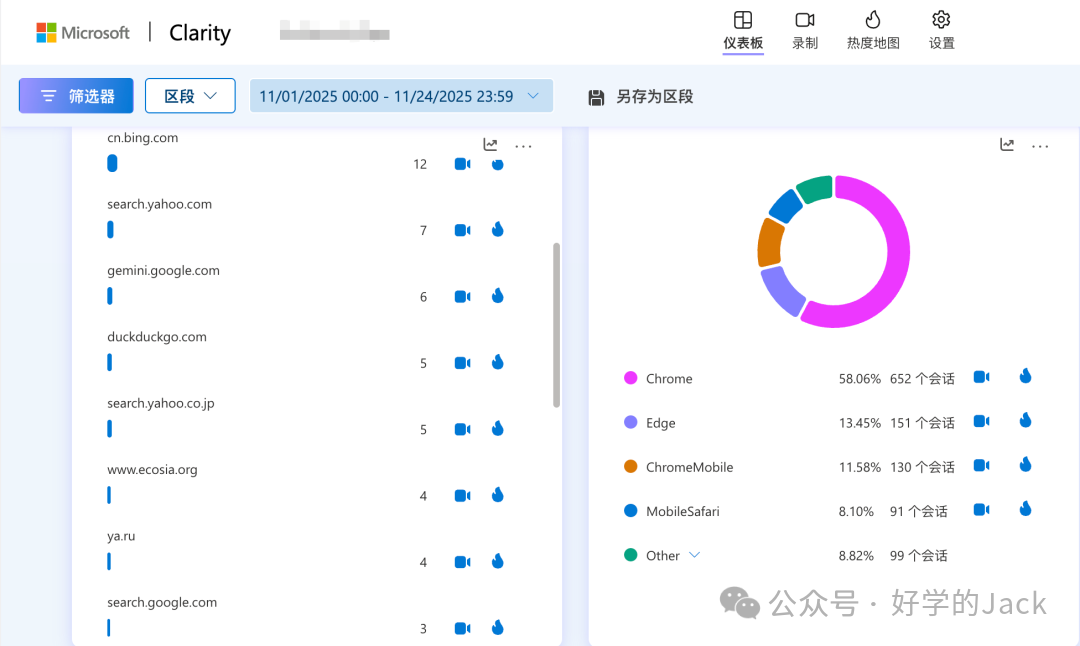View heatmap for www.ecosia.org row
This screenshot has width=1080, height=646.
click(497, 495)
